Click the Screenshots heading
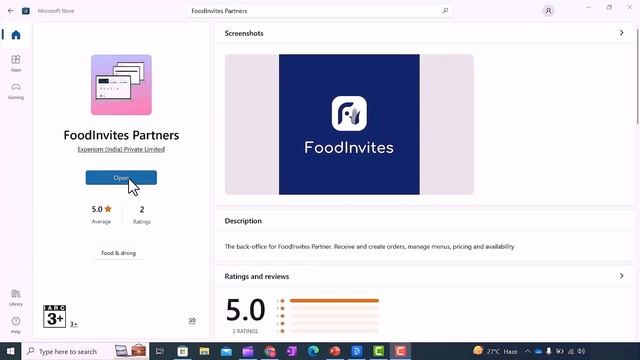The height and width of the screenshot is (360, 640). (244, 33)
